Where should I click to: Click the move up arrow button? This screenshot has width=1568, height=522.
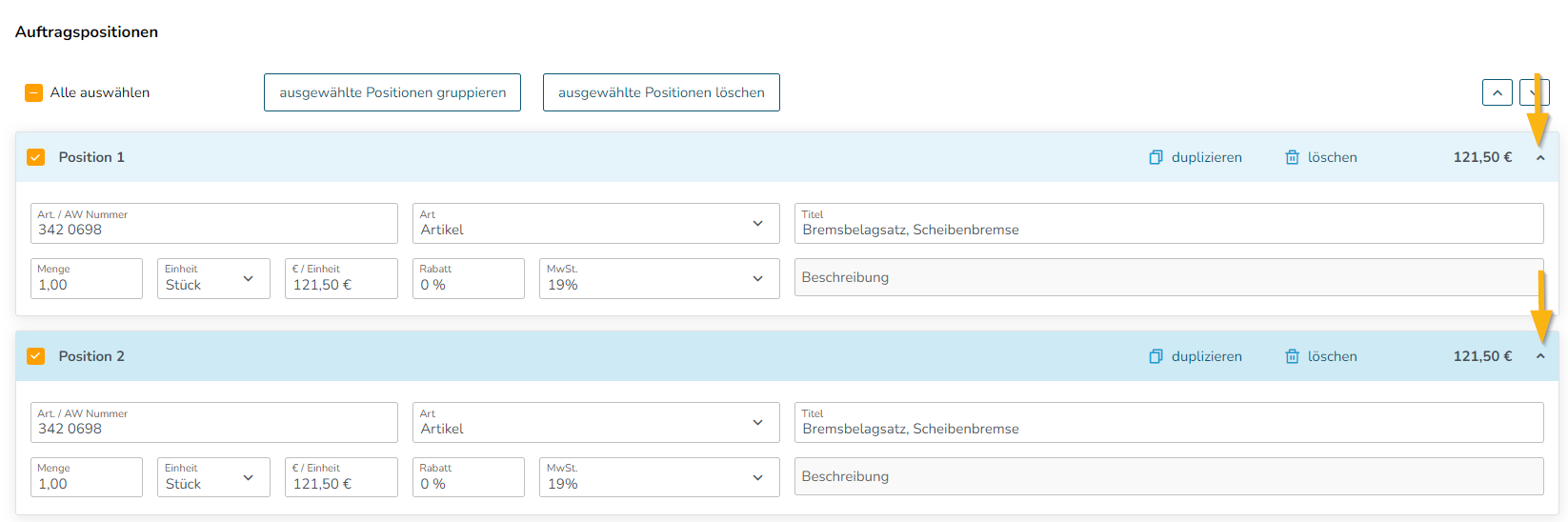click(1498, 92)
